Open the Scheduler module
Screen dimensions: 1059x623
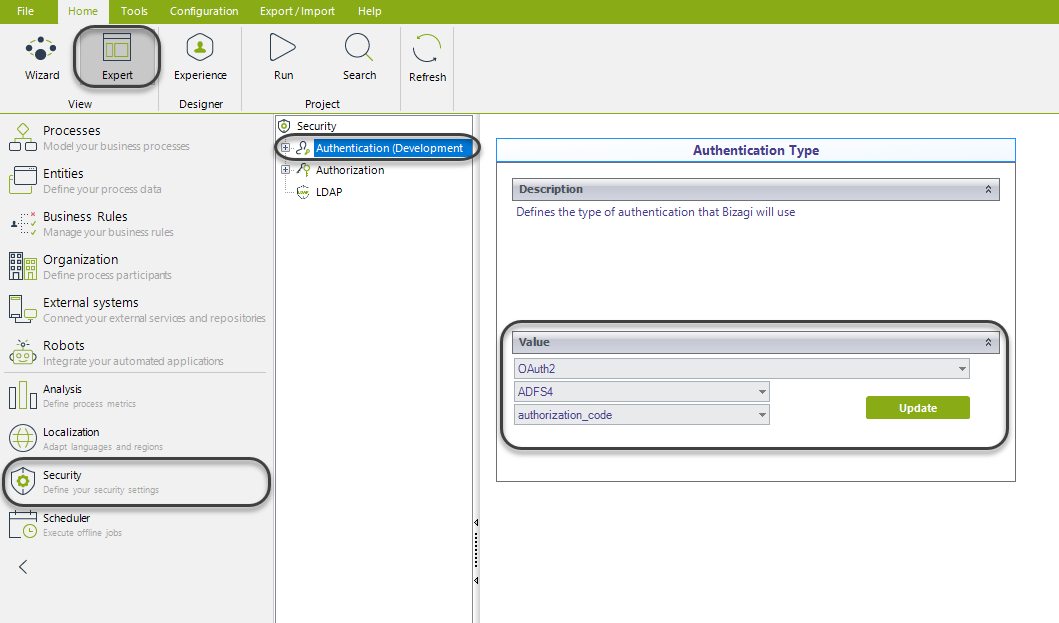[135, 525]
